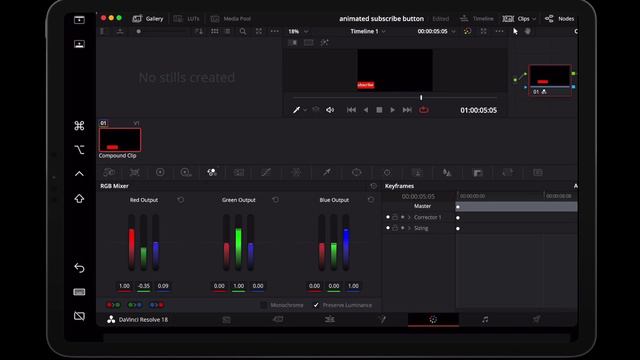
Task: Select the arrow pointer tool above nodes
Action: coord(515,31)
